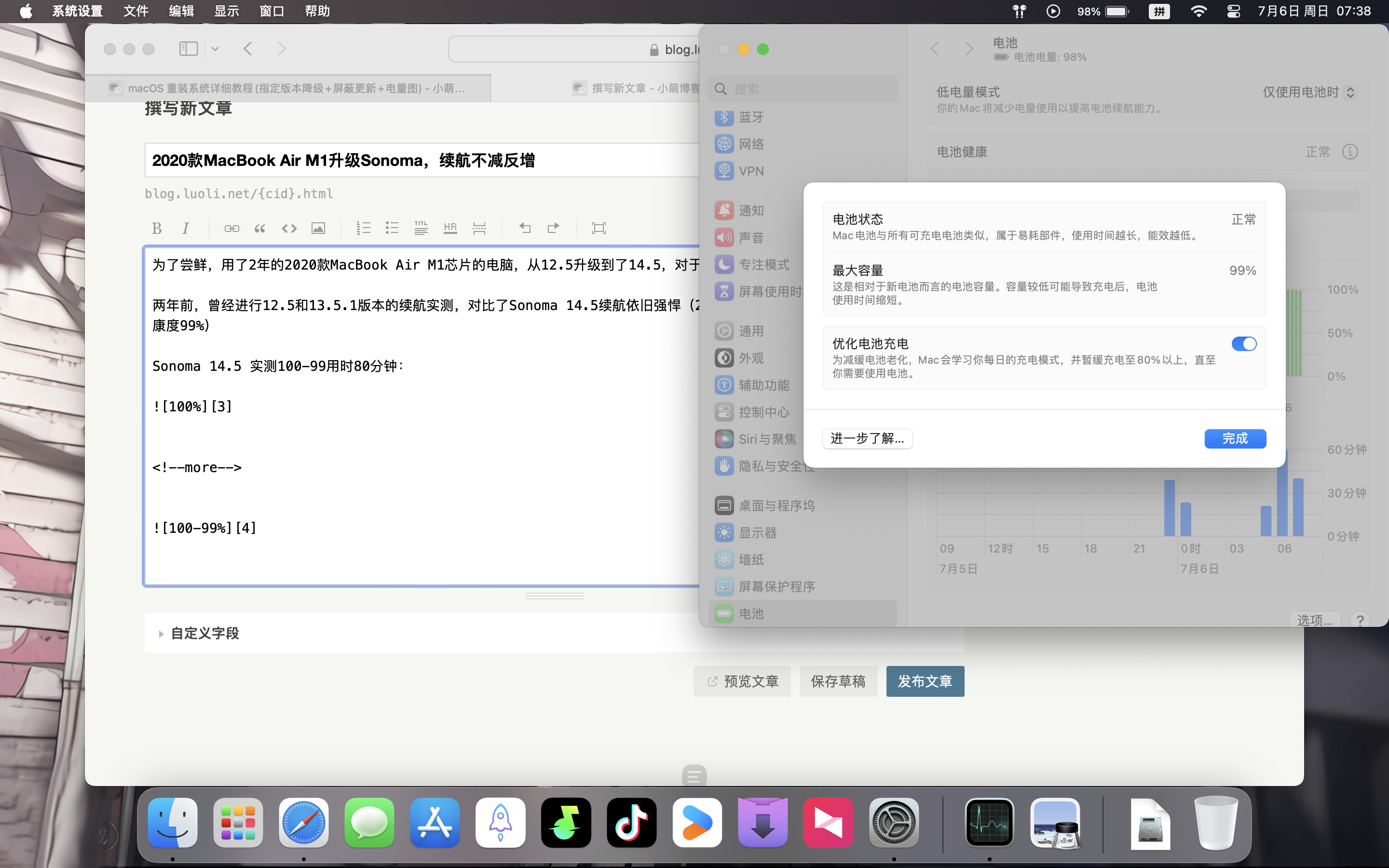Insert a hyperlink with the link icon

pyautogui.click(x=232, y=229)
